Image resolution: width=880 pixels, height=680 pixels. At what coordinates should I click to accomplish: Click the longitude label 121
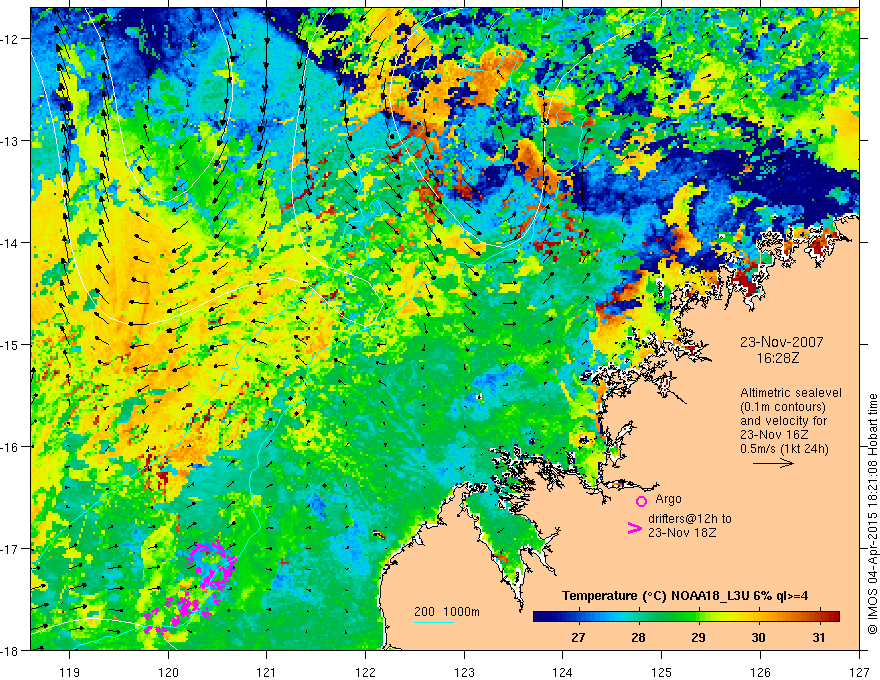tap(267, 672)
